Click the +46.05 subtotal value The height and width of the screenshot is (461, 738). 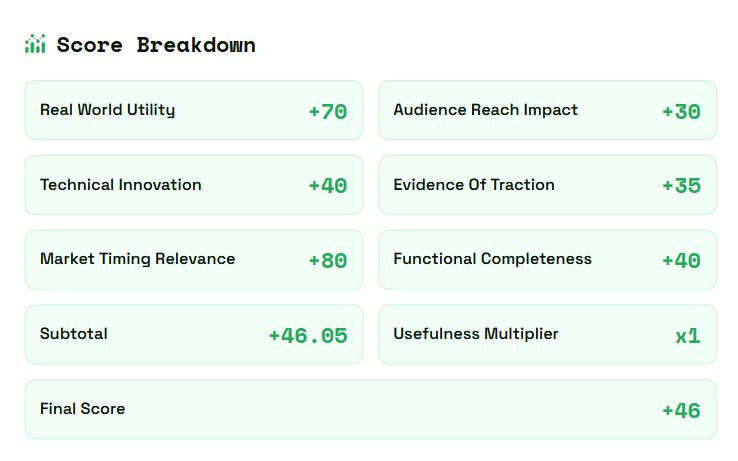click(x=308, y=336)
